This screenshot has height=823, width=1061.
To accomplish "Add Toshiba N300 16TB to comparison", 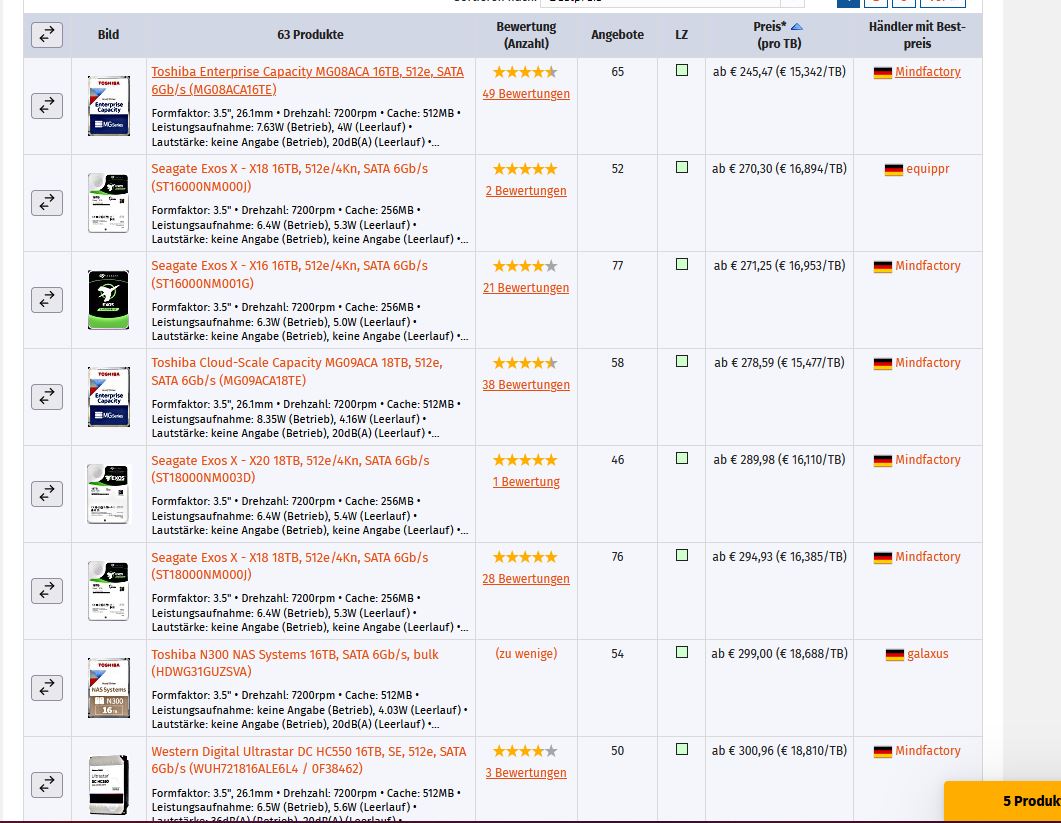I will click(x=47, y=688).
